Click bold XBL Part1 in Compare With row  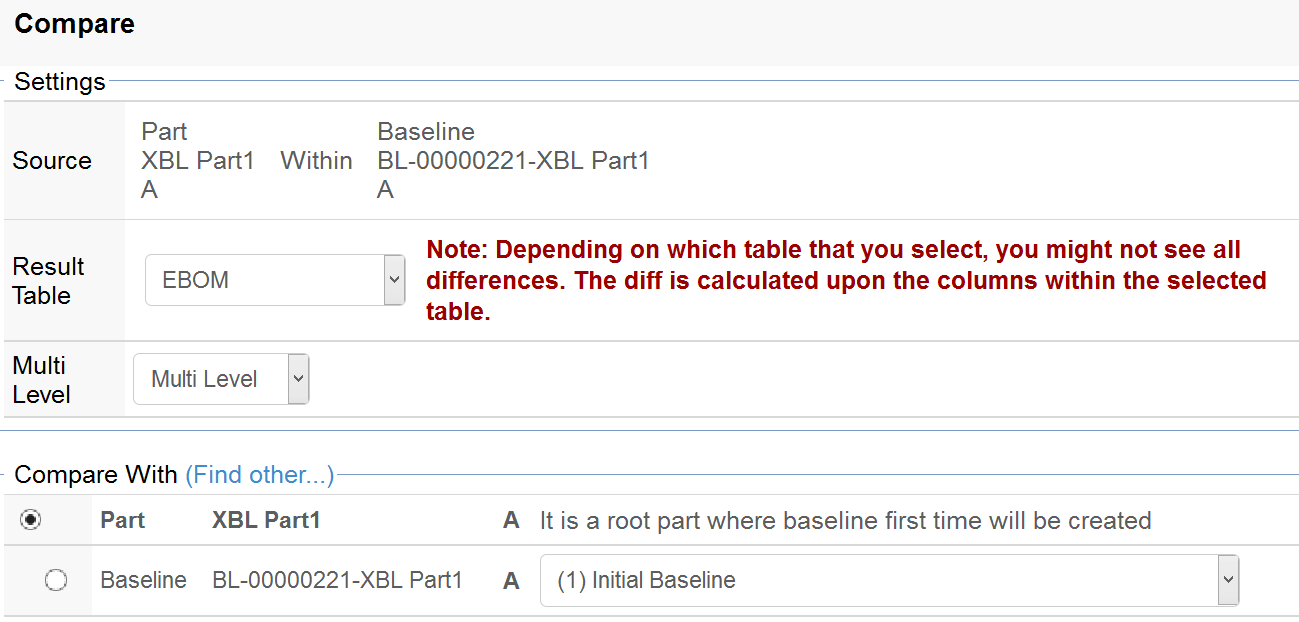pos(266,520)
